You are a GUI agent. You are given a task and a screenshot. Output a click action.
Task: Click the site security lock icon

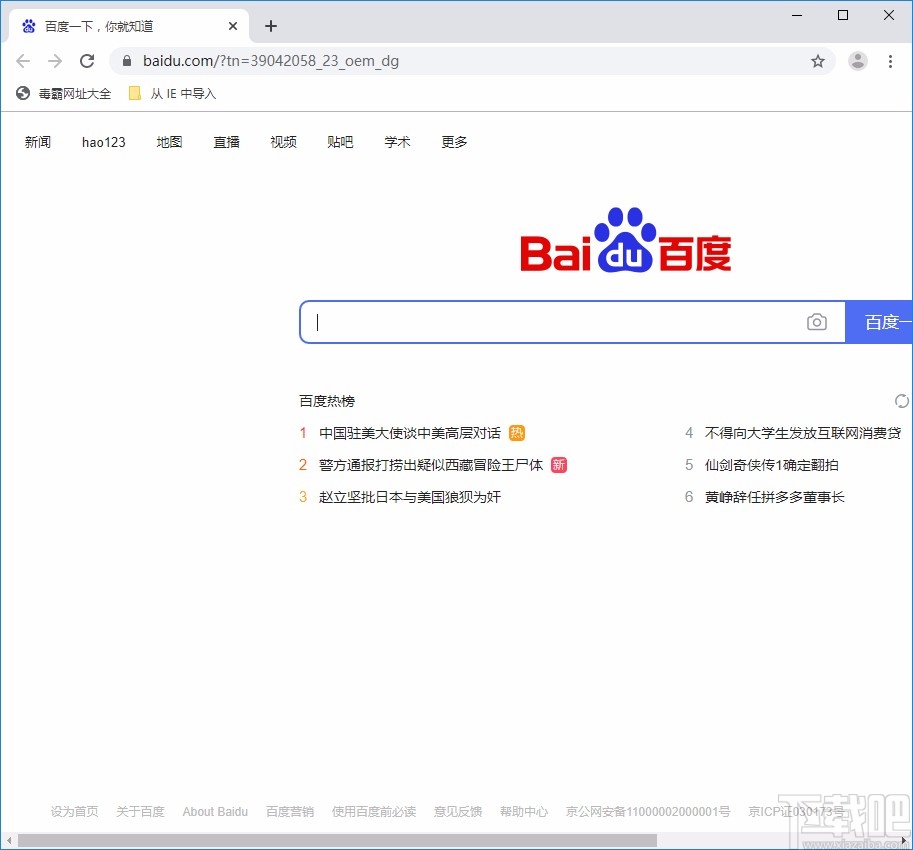[x=126, y=61]
